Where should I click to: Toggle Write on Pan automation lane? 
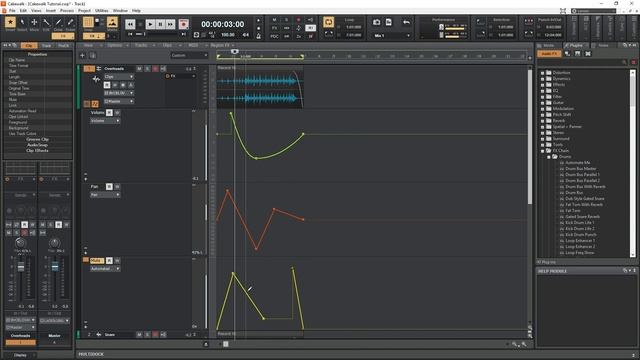click(117, 187)
